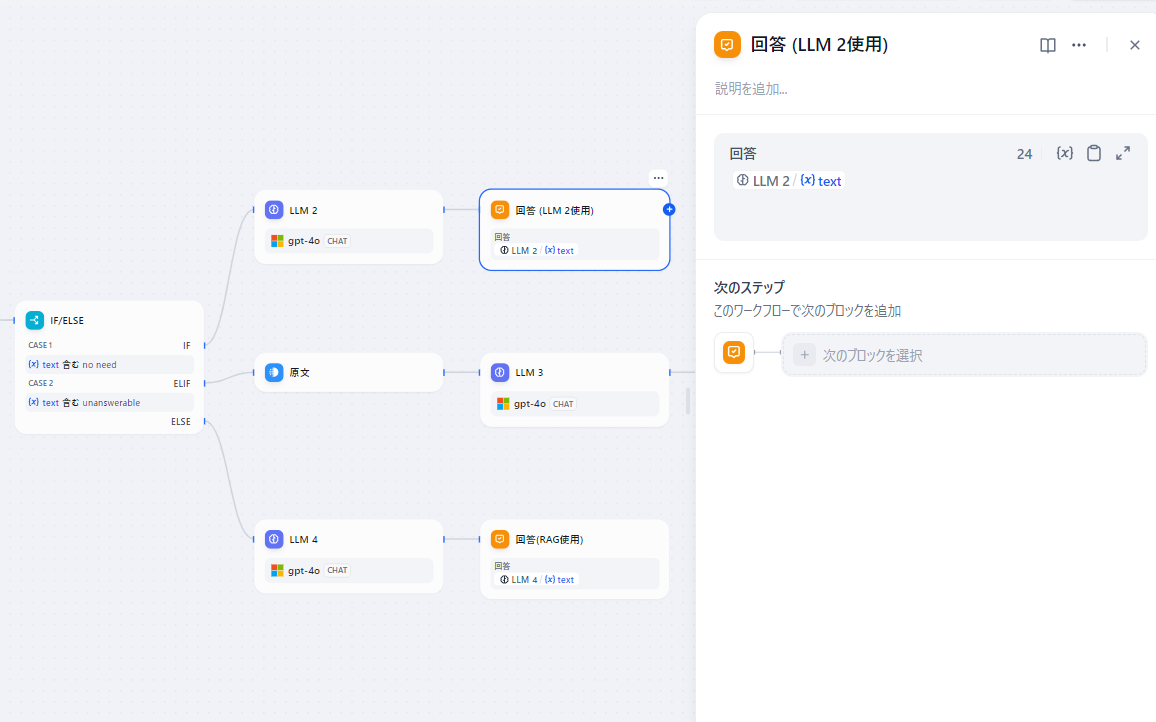Image resolution: width=1156 pixels, height=722 pixels.
Task: Click the blue plus handle on the 回答 (LLM 2使用) node
Action: click(669, 209)
